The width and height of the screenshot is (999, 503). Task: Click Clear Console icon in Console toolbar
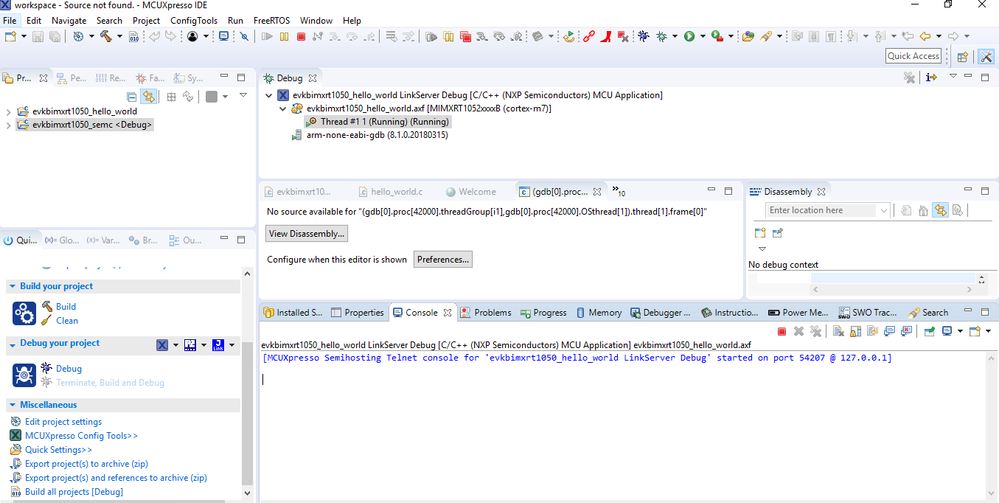click(x=838, y=331)
